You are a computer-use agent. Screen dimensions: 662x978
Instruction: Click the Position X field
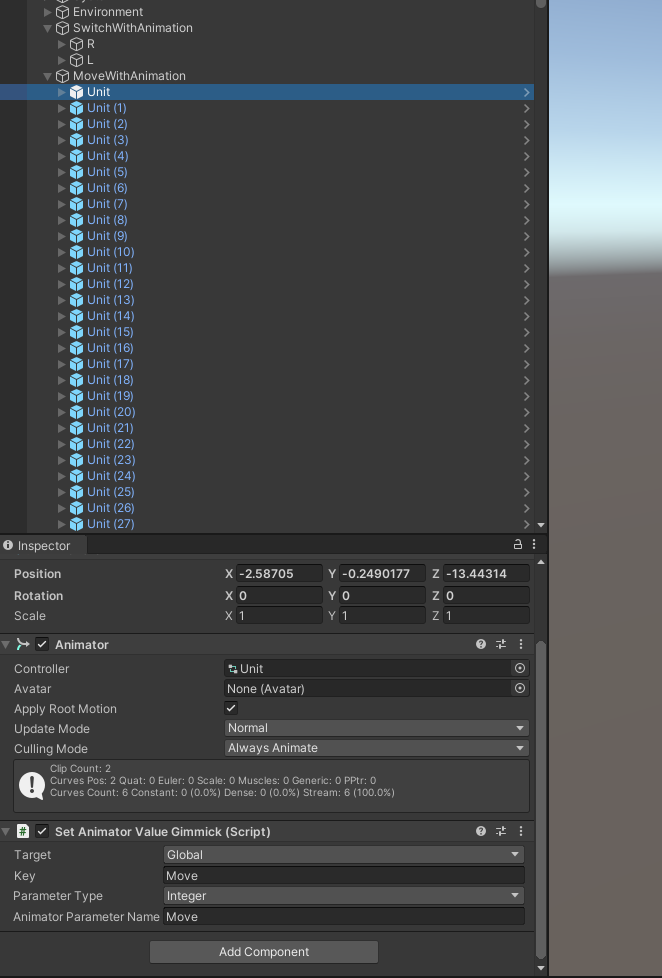click(280, 574)
